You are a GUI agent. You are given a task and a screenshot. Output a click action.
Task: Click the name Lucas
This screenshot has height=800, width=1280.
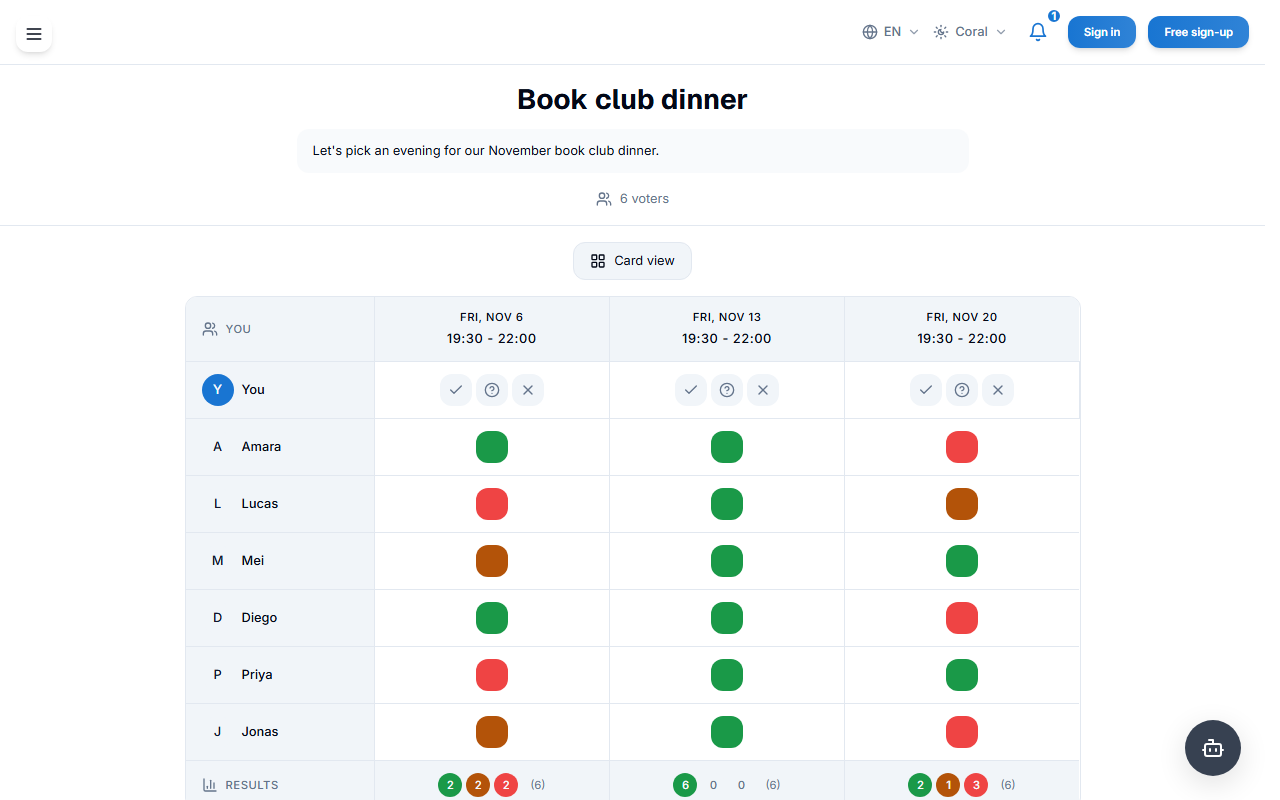(x=260, y=504)
